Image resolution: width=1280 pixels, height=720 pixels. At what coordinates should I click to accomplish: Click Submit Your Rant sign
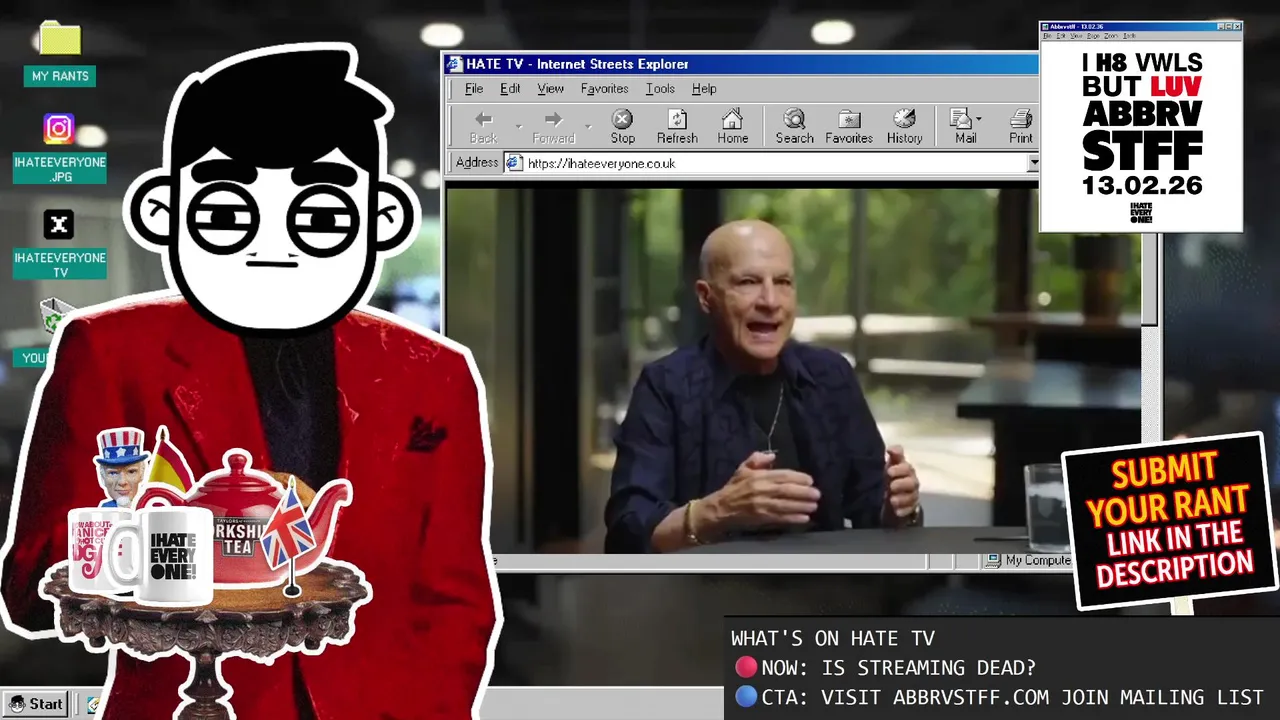click(1169, 522)
